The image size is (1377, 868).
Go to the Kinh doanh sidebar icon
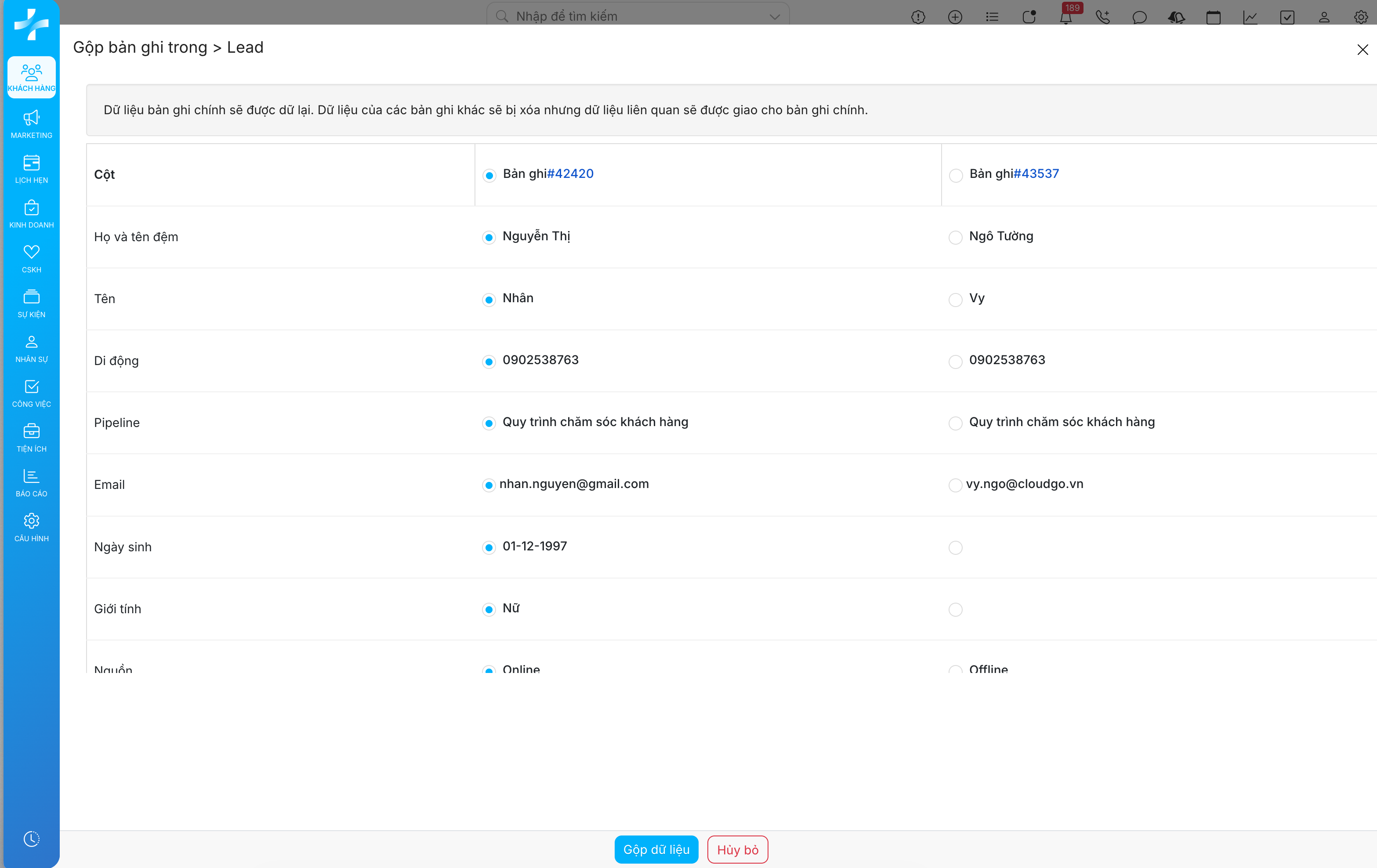coord(32,213)
